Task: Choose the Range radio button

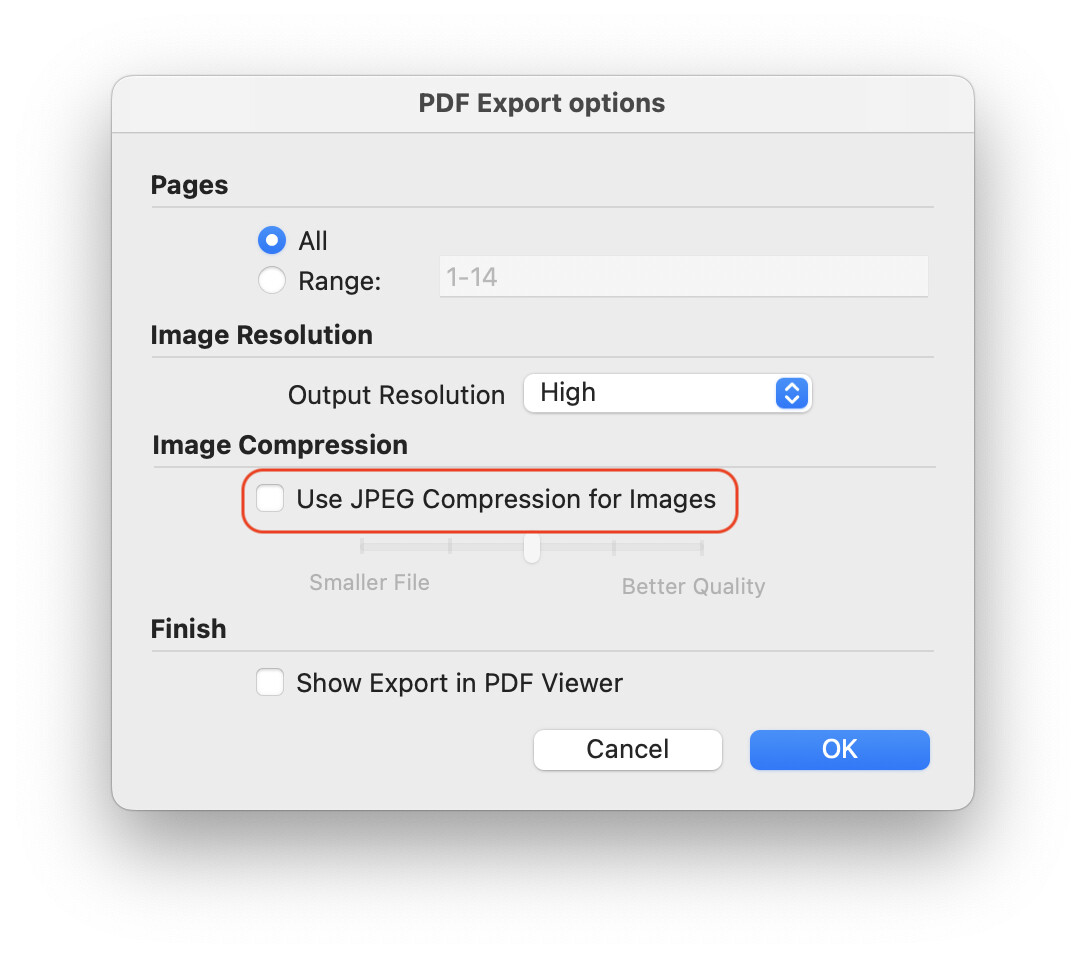Action: pyautogui.click(x=271, y=281)
